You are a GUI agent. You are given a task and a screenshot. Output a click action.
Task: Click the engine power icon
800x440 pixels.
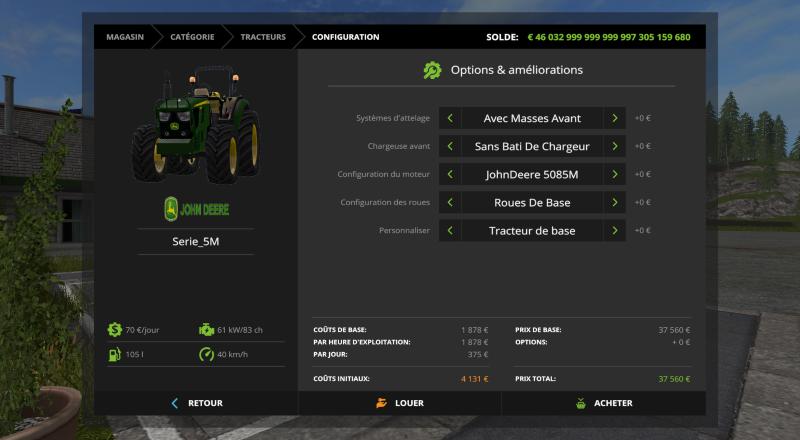pyautogui.click(x=206, y=329)
